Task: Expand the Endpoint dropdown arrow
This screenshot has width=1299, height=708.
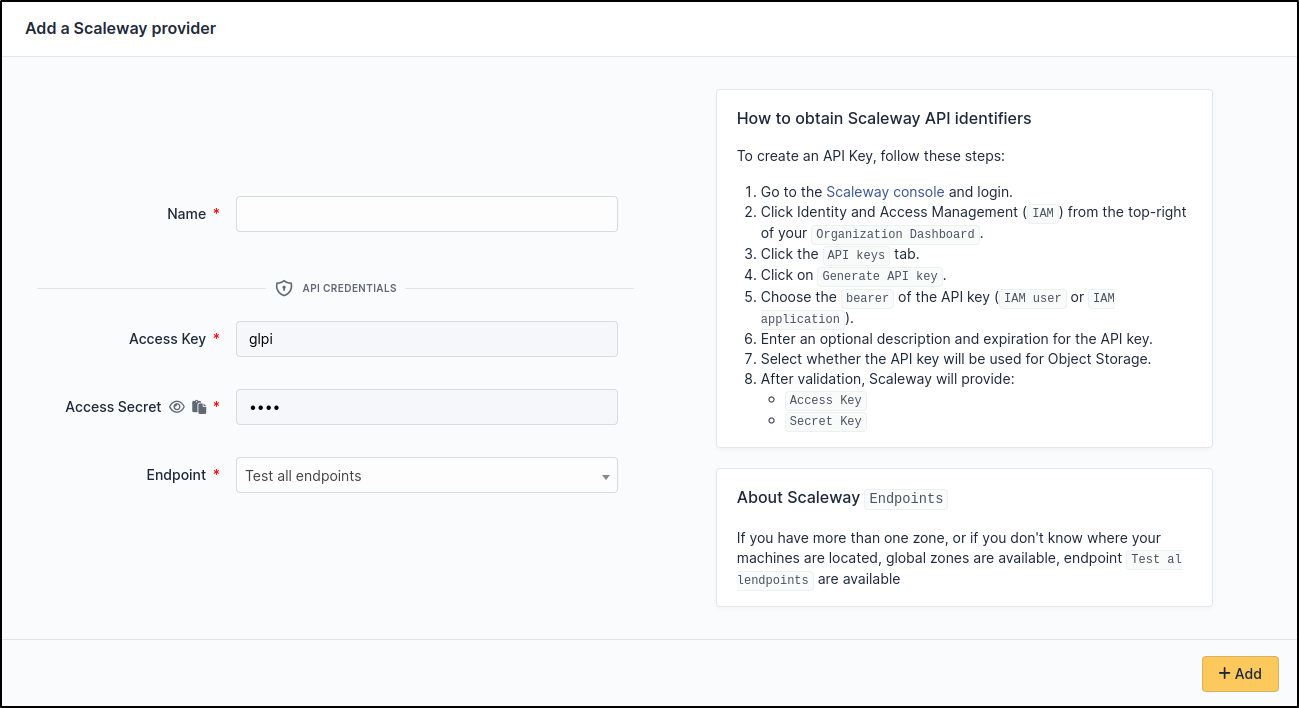Action: click(x=605, y=476)
